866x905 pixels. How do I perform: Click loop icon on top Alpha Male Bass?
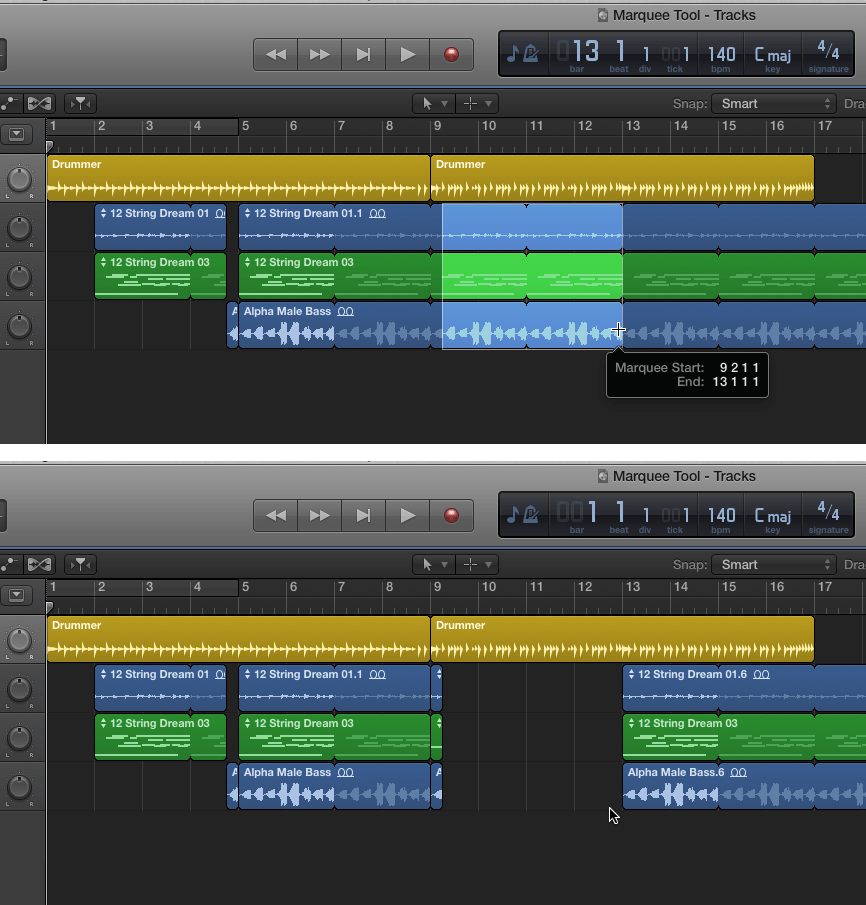tap(345, 312)
